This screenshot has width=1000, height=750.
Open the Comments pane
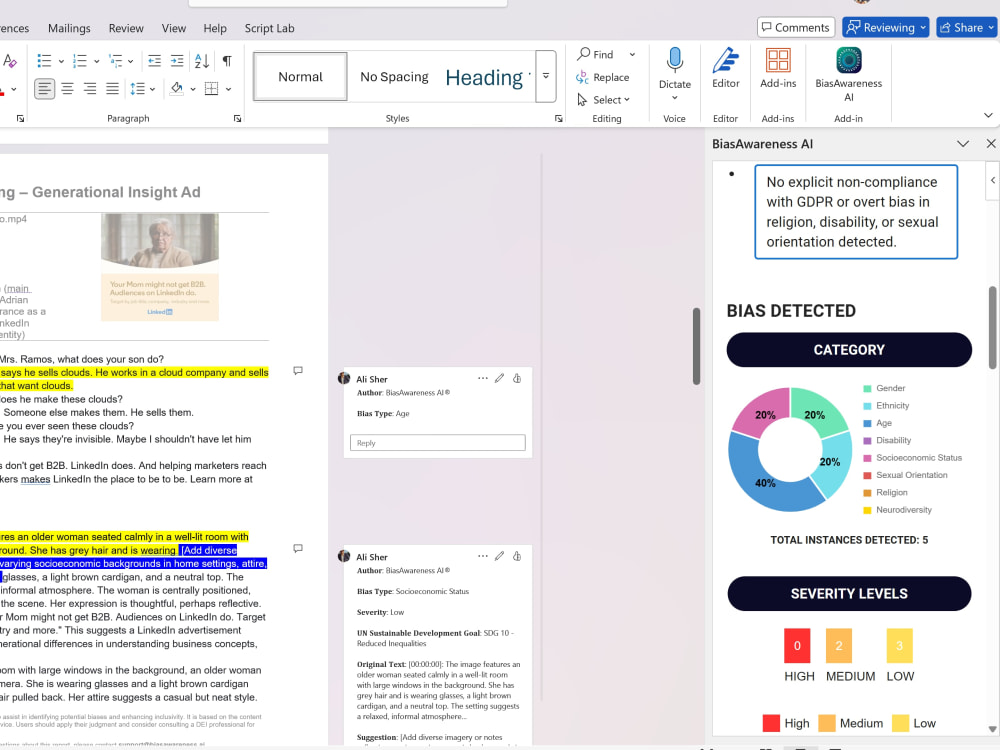pyautogui.click(x=796, y=27)
